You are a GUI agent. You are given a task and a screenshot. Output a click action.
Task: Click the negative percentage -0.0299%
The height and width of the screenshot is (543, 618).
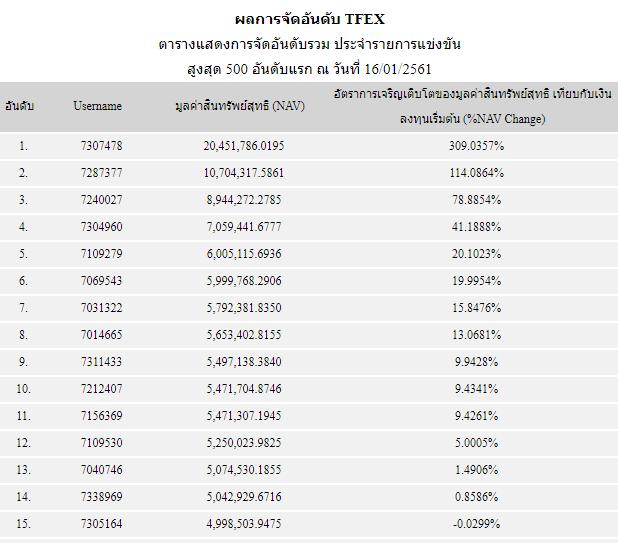477,524
